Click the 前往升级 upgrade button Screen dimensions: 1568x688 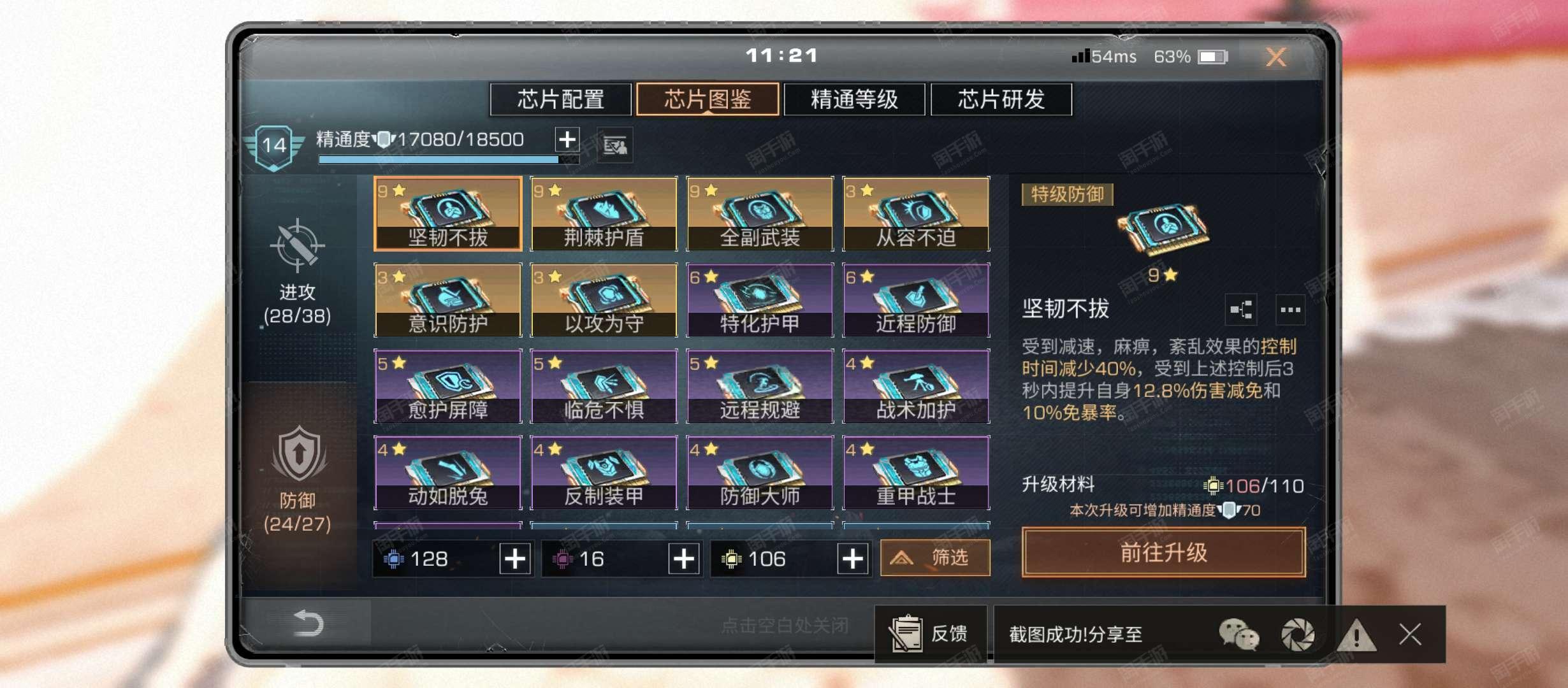coord(1163,552)
